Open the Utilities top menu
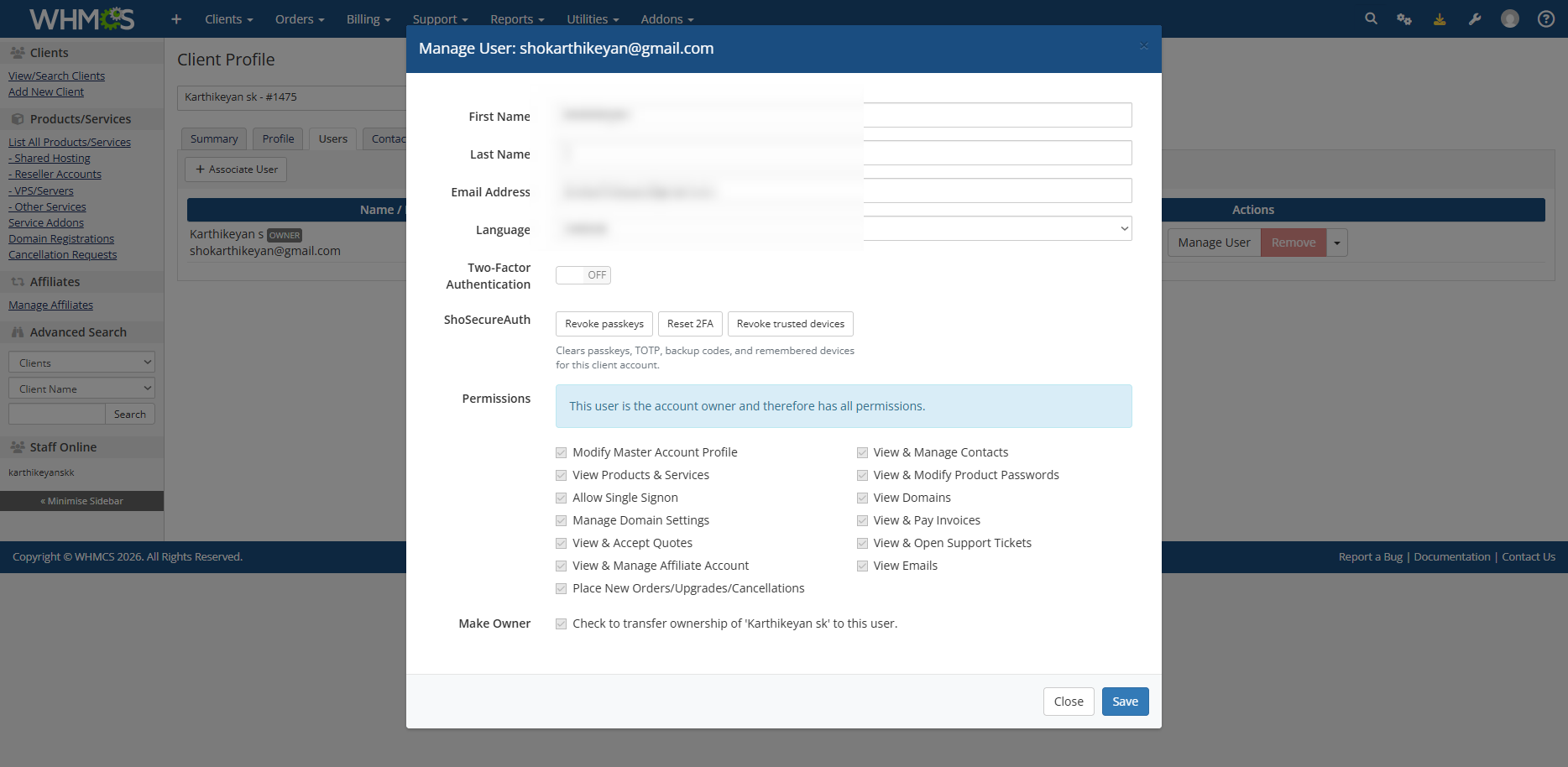The width and height of the screenshot is (1568, 767). (x=593, y=19)
